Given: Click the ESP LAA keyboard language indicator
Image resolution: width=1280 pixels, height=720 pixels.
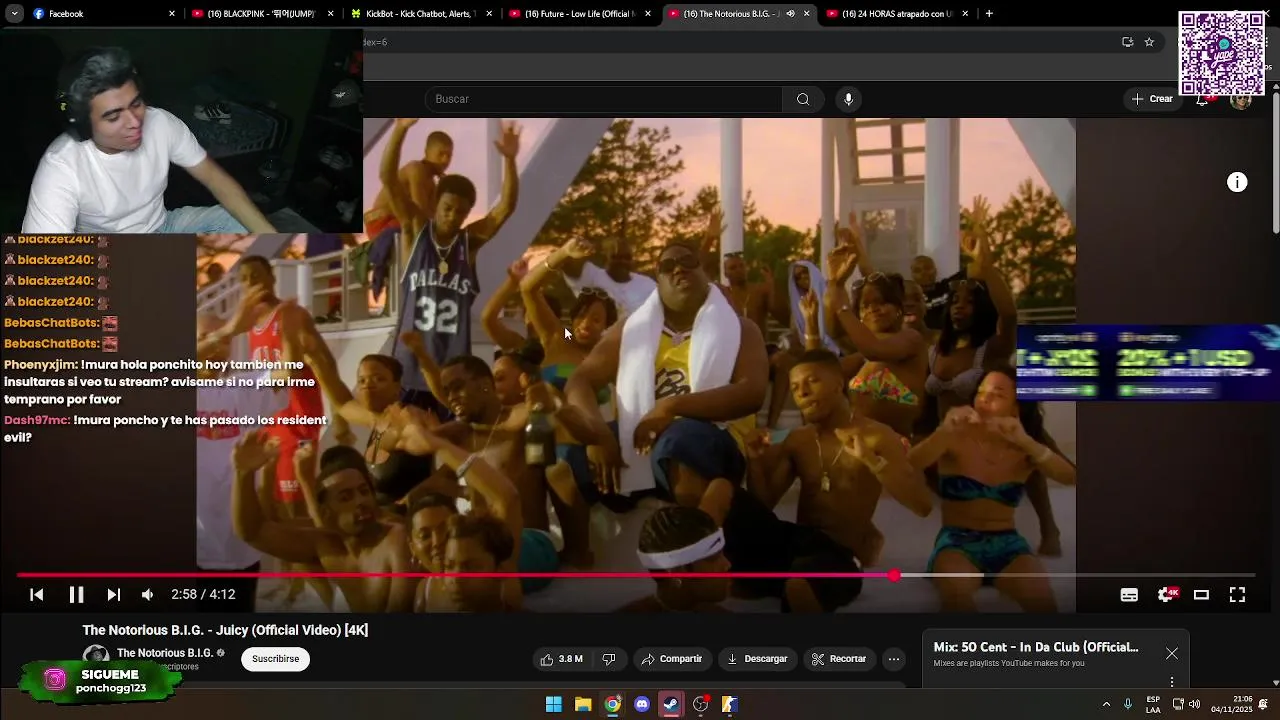Looking at the screenshot, I should tap(1153, 704).
